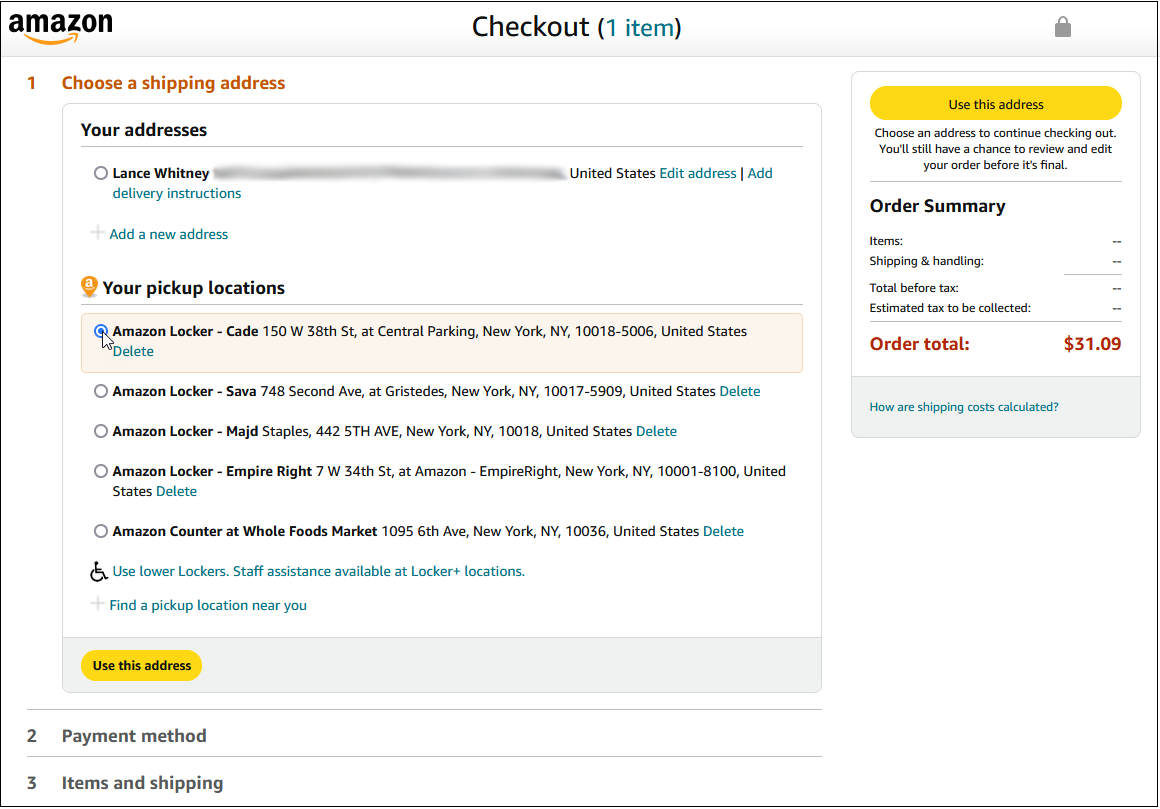This screenshot has height=809, width=1160.
Task: Click the Amazon logo
Action: pos(61,28)
